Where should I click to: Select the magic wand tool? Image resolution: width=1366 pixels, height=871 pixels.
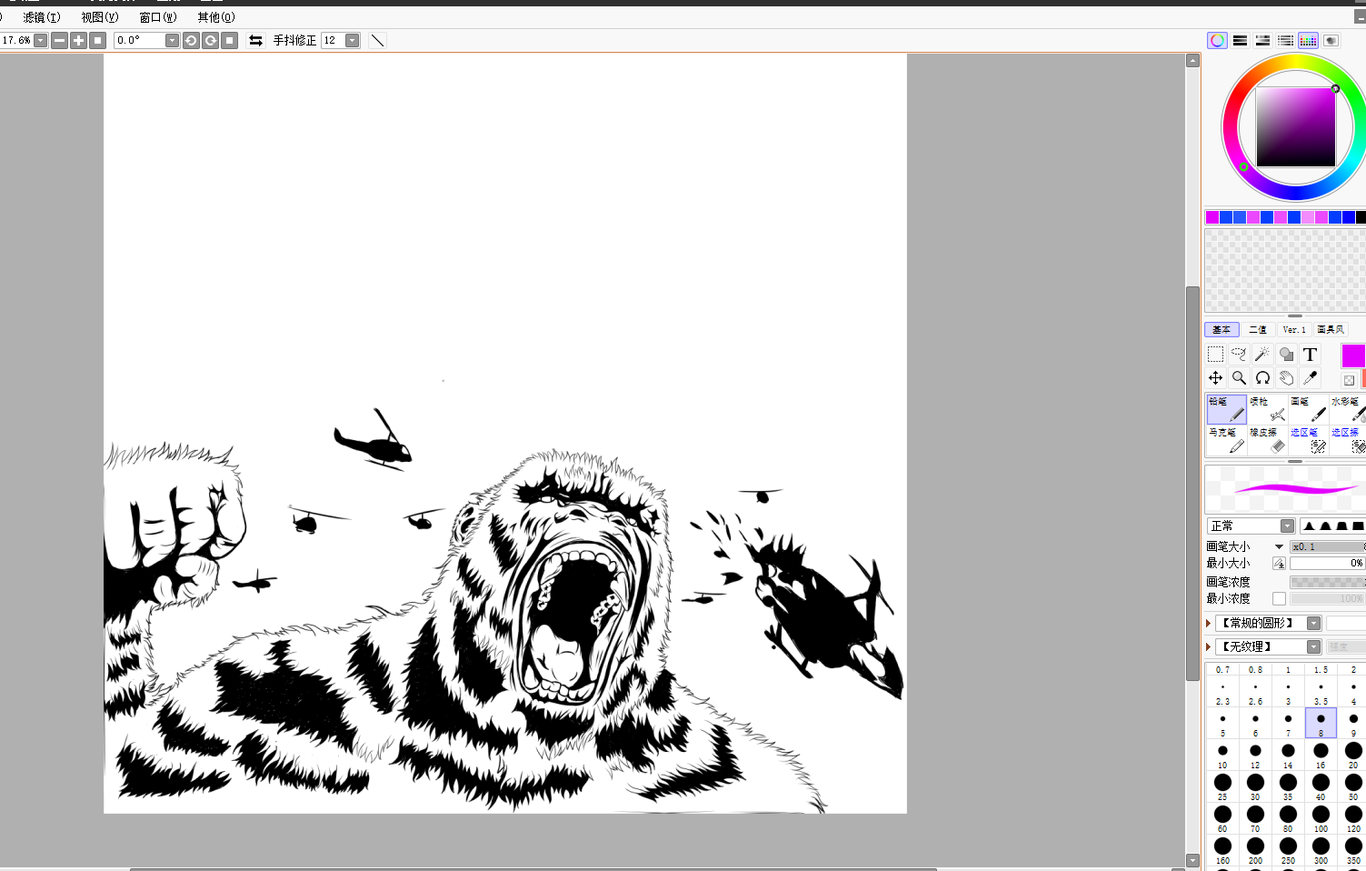point(1263,354)
